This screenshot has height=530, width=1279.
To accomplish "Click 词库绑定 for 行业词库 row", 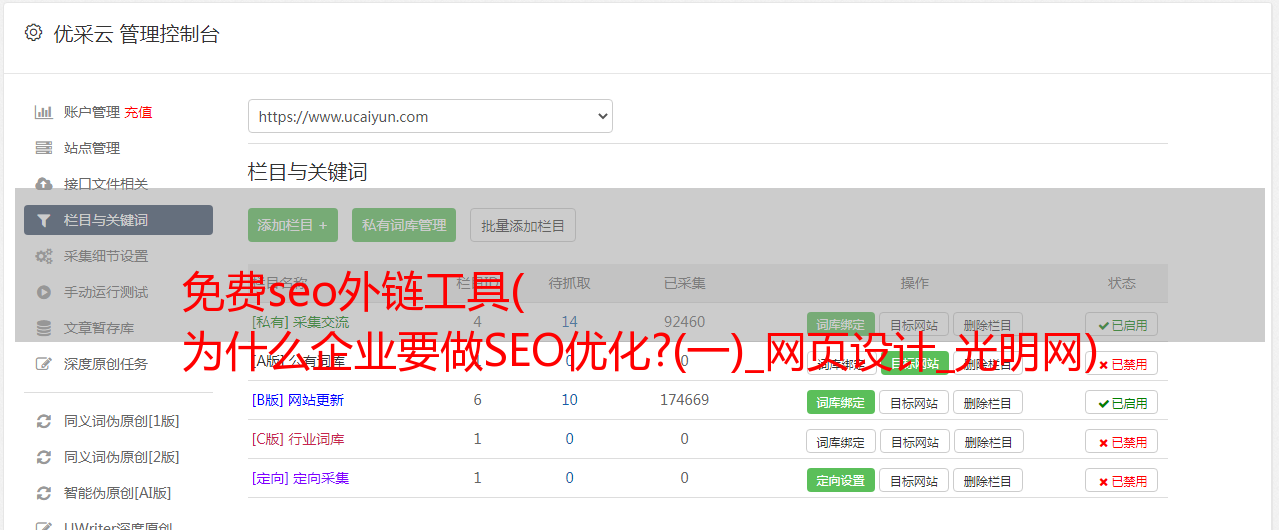I will [x=841, y=442].
